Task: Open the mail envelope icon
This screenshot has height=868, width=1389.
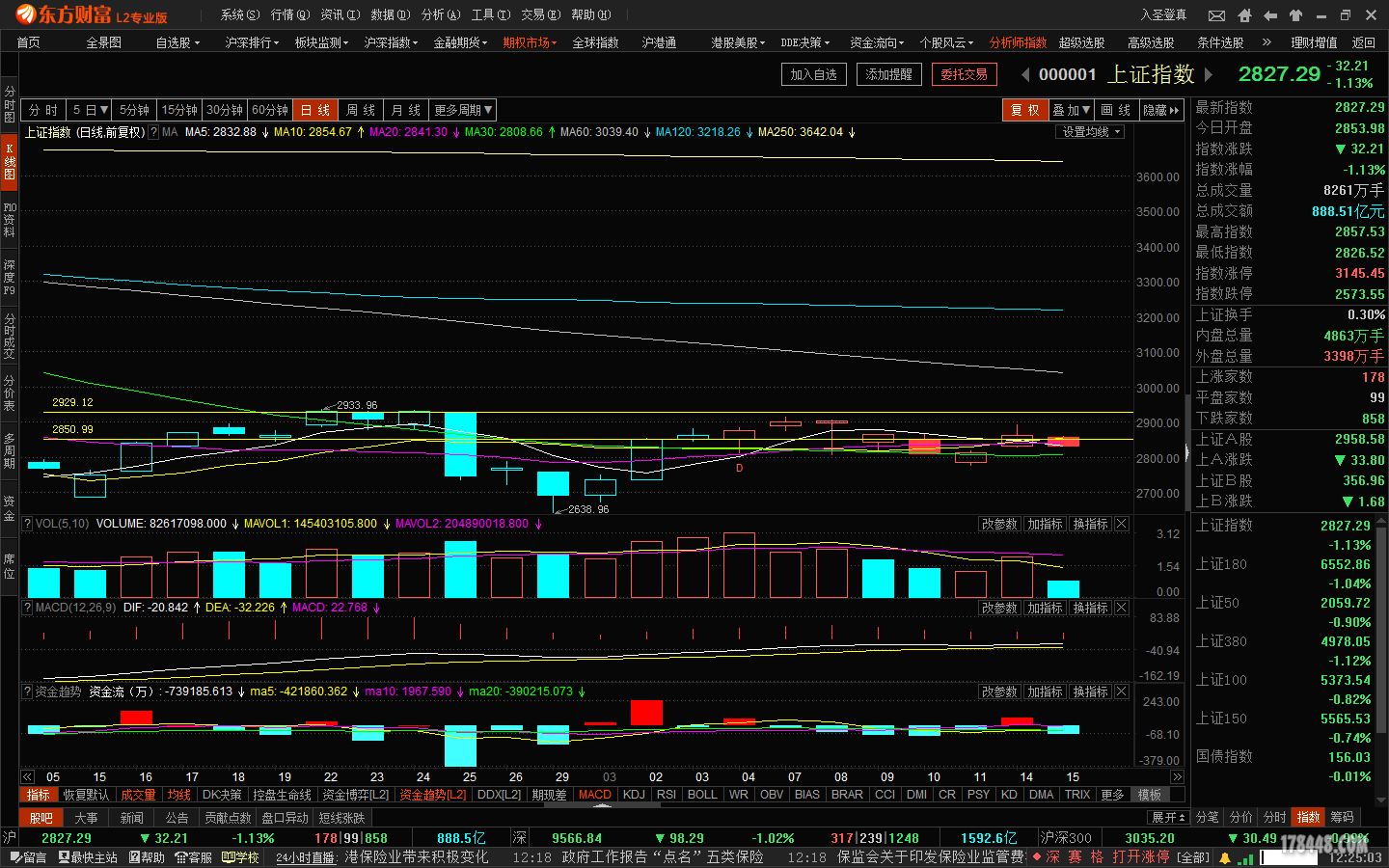Action: [x=1217, y=15]
